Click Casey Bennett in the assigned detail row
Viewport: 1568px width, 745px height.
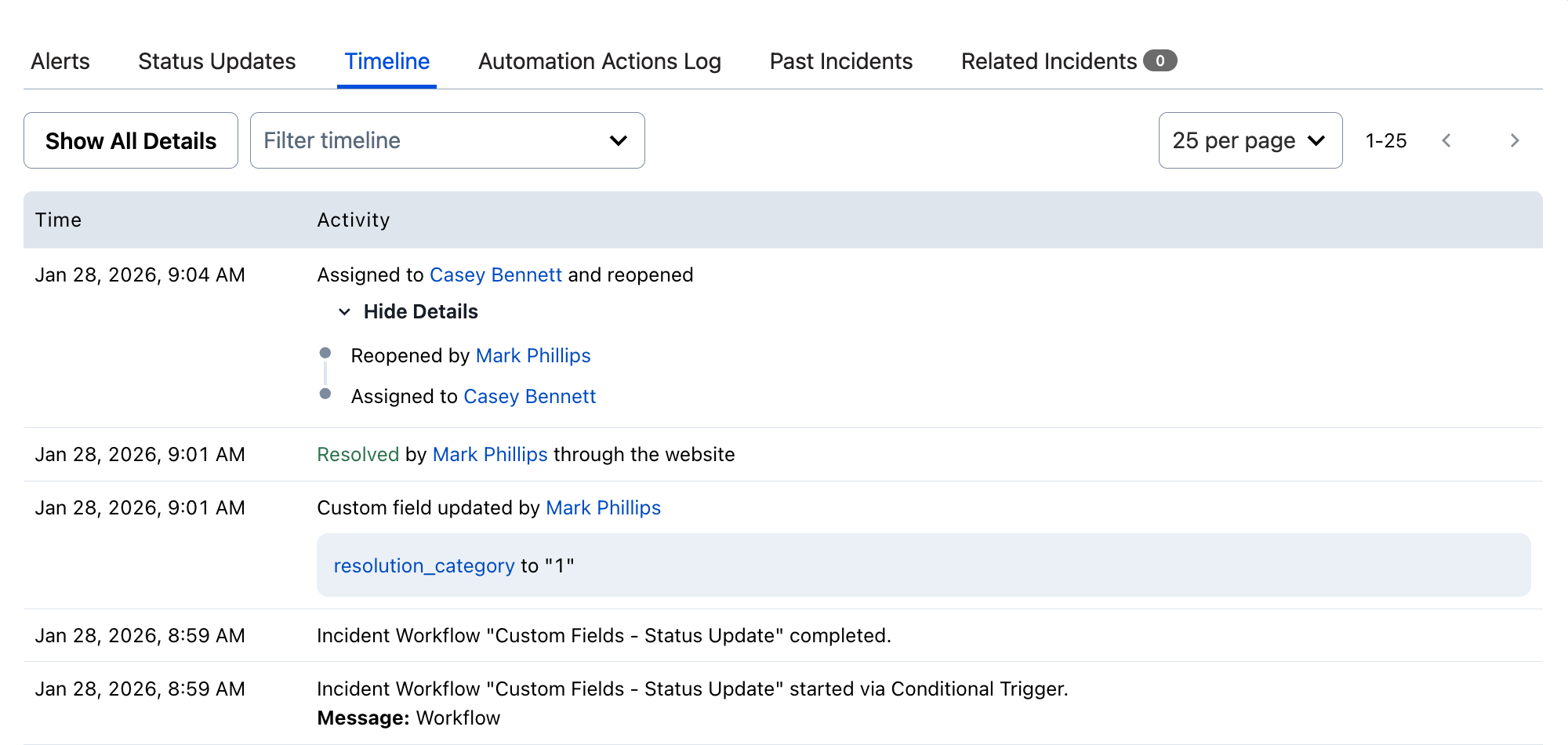coord(530,396)
